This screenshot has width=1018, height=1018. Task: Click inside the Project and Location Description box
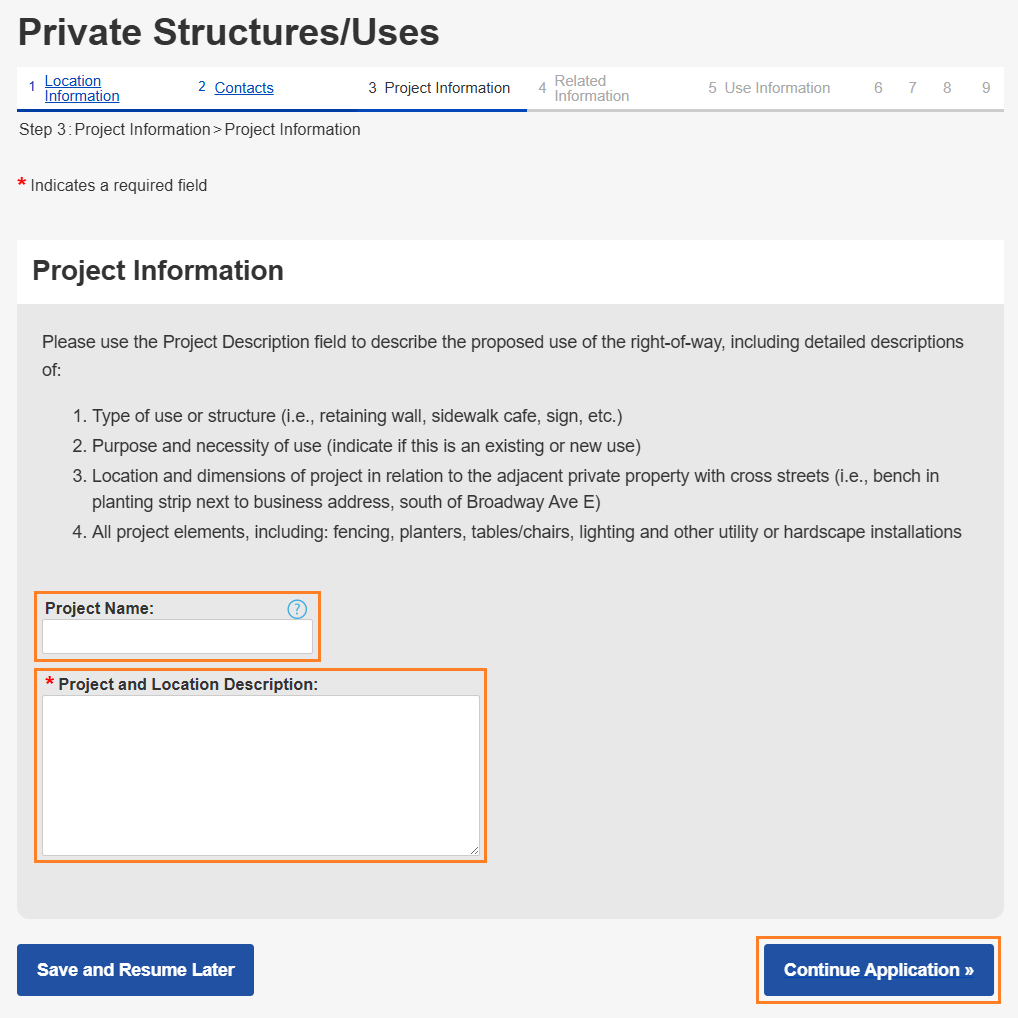[260, 775]
